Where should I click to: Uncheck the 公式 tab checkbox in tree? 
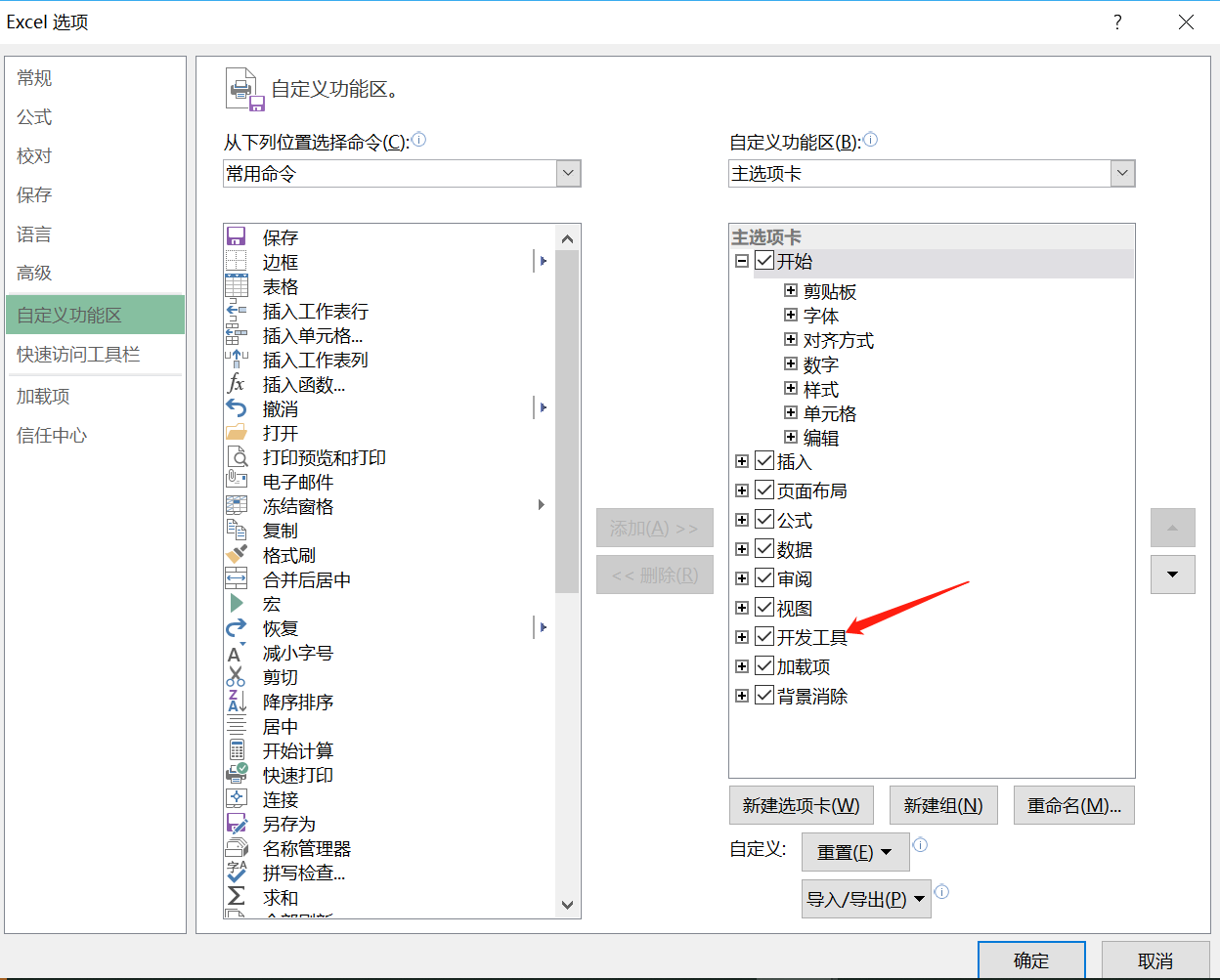pos(764,520)
